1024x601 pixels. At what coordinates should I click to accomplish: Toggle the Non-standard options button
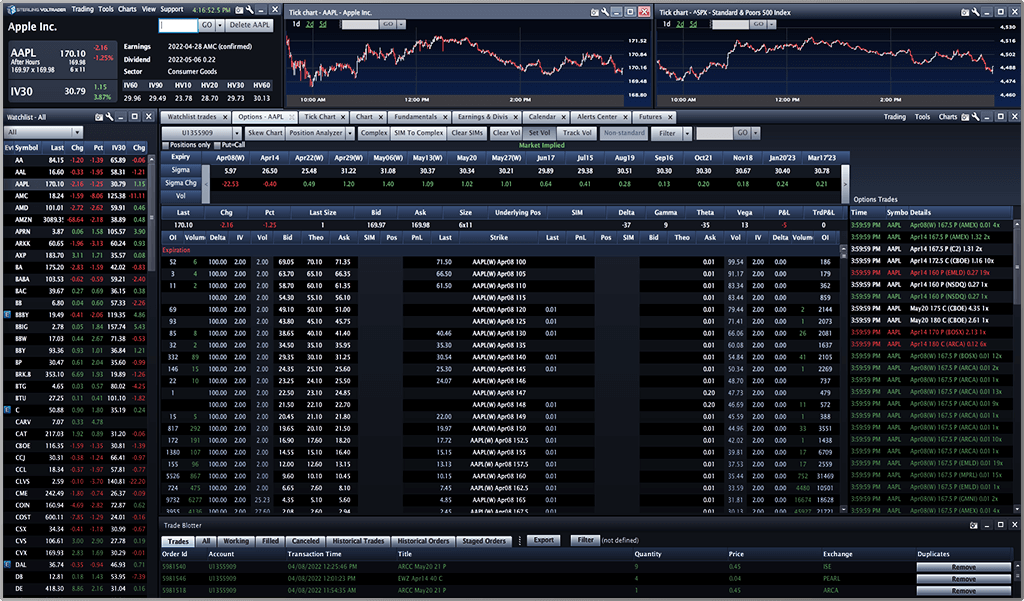click(624, 133)
